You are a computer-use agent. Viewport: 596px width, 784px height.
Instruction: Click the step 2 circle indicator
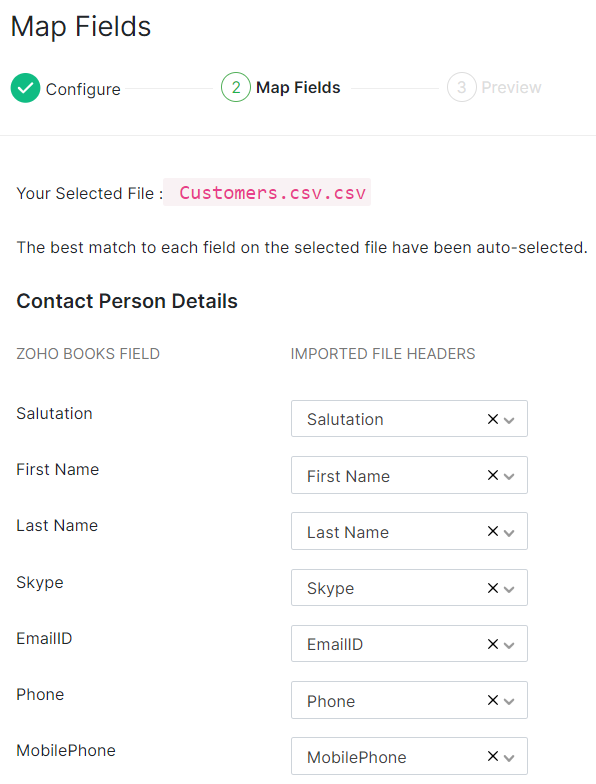pyautogui.click(x=236, y=88)
